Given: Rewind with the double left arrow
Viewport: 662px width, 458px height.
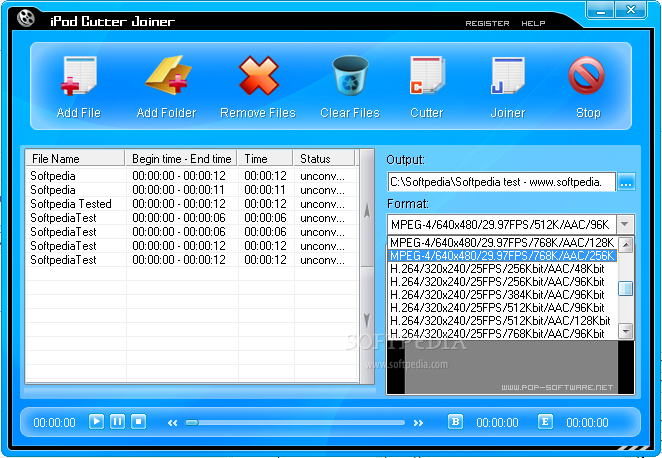Looking at the screenshot, I should (x=172, y=423).
